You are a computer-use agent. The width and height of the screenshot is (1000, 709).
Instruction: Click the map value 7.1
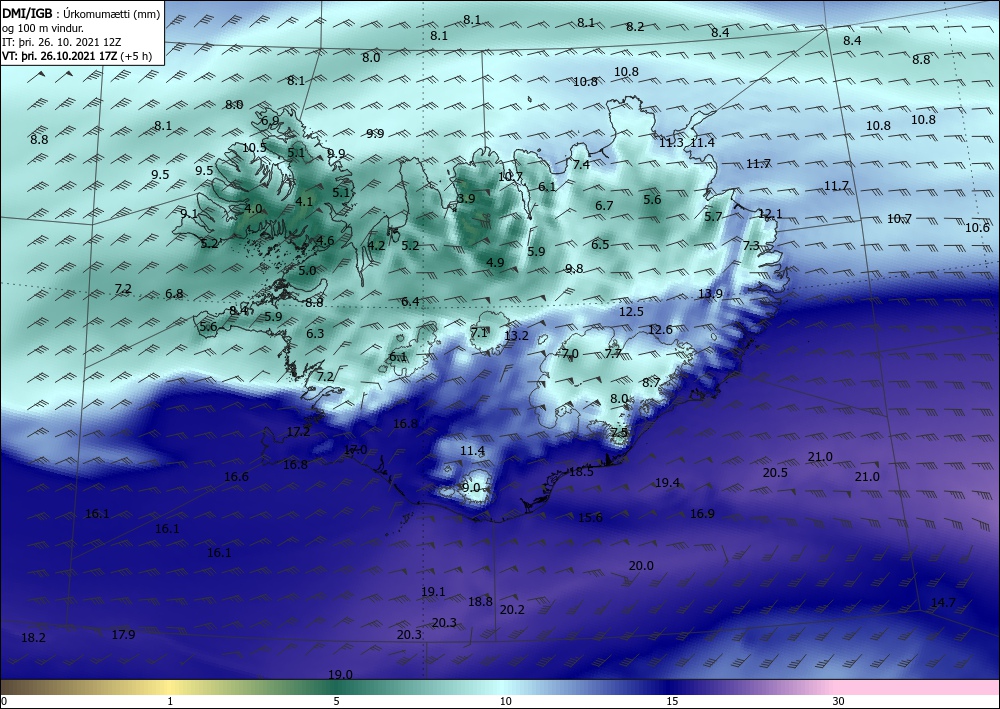479,333
